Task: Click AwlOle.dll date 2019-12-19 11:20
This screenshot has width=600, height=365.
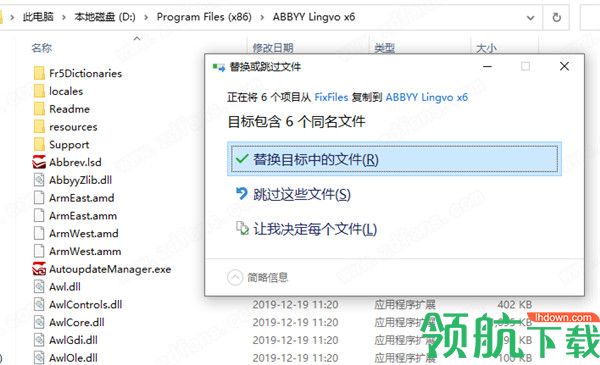Action: pos(295,358)
